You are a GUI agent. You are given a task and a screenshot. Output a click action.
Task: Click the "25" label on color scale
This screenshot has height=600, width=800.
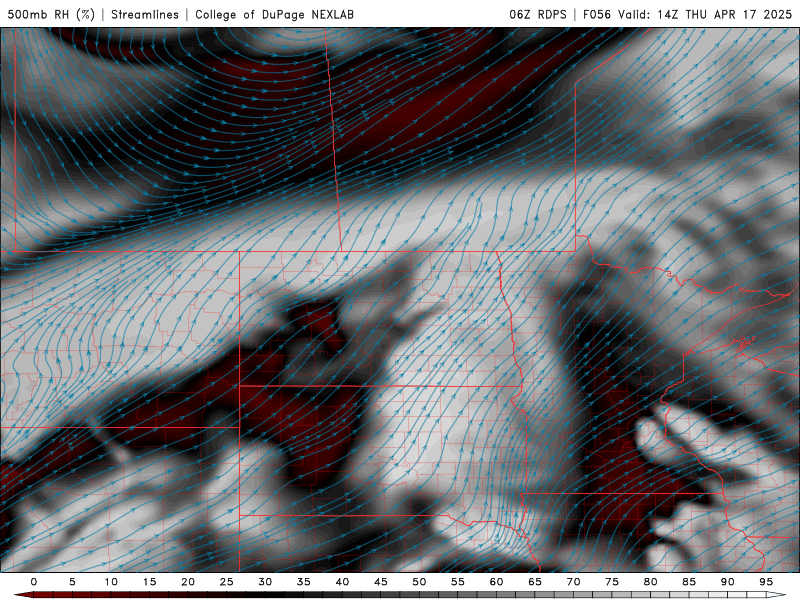click(x=227, y=582)
